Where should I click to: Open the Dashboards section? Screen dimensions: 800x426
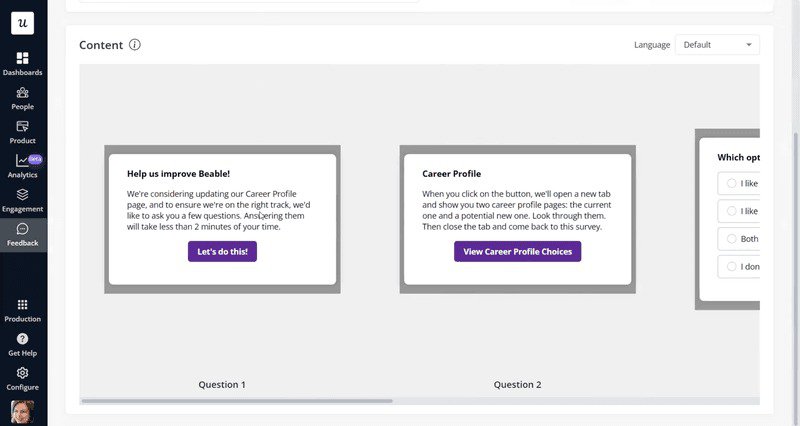pos(22,64)
